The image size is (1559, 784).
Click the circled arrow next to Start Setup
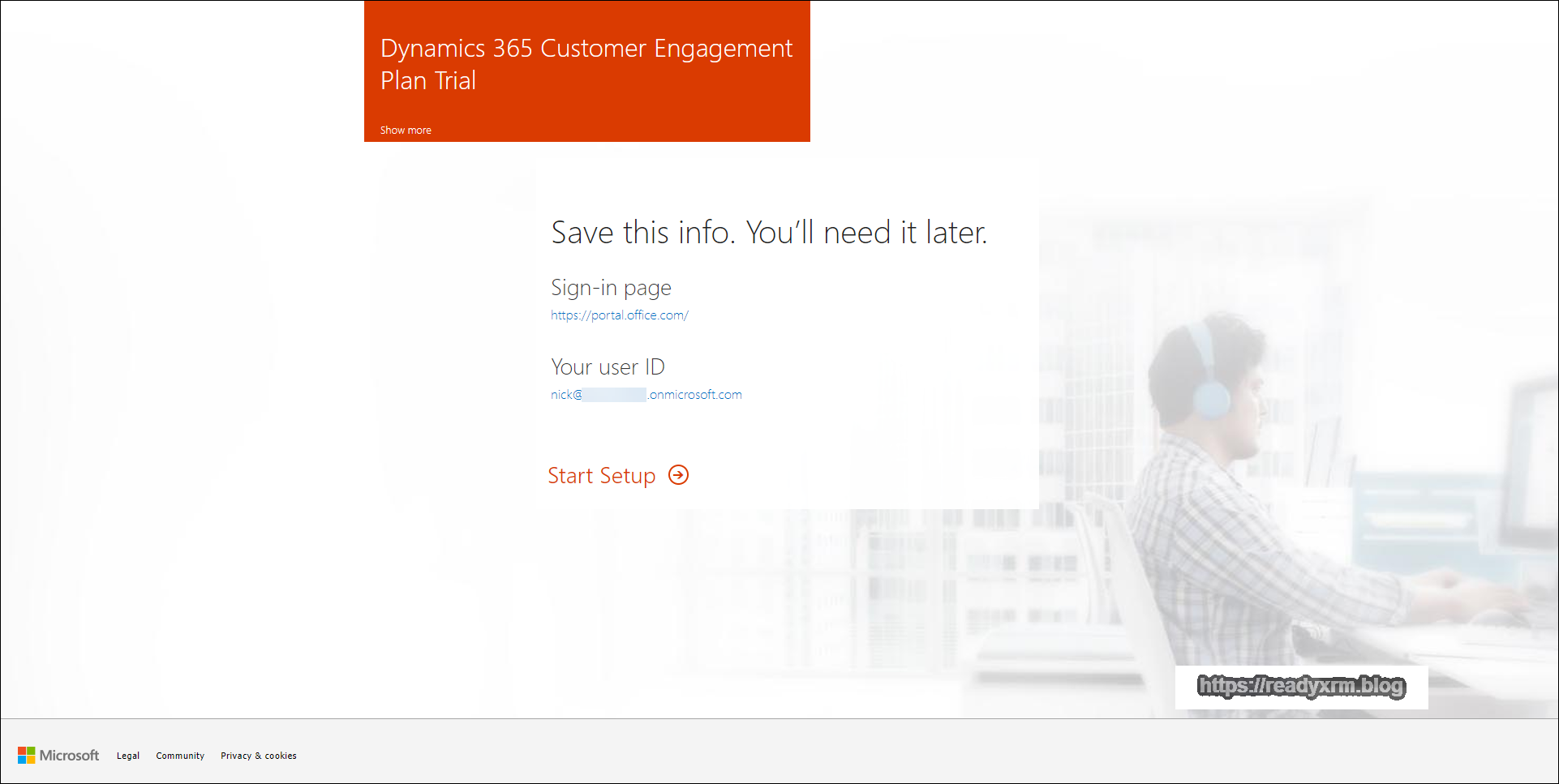point(678,475)
